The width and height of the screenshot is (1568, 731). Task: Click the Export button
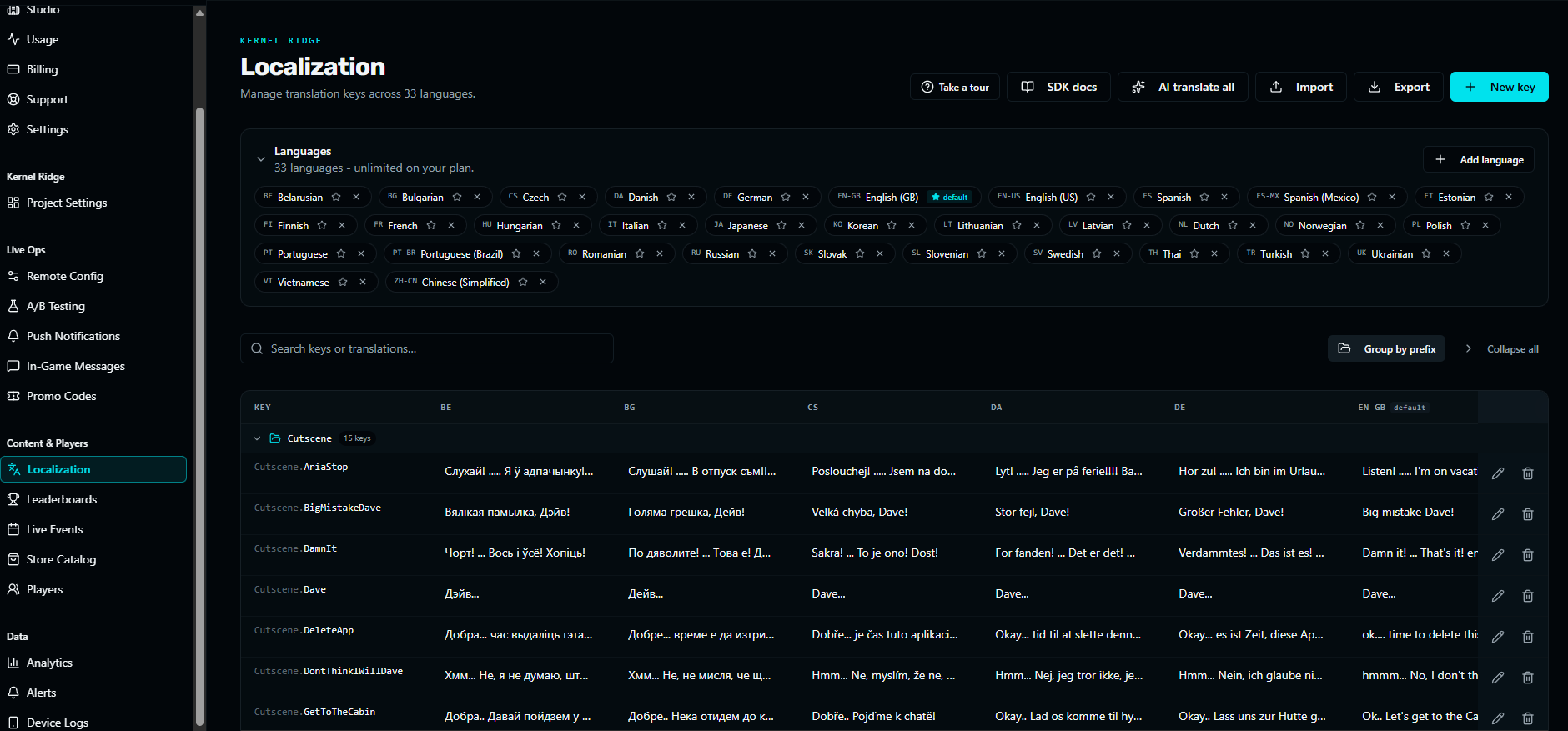coord(1399,87)
